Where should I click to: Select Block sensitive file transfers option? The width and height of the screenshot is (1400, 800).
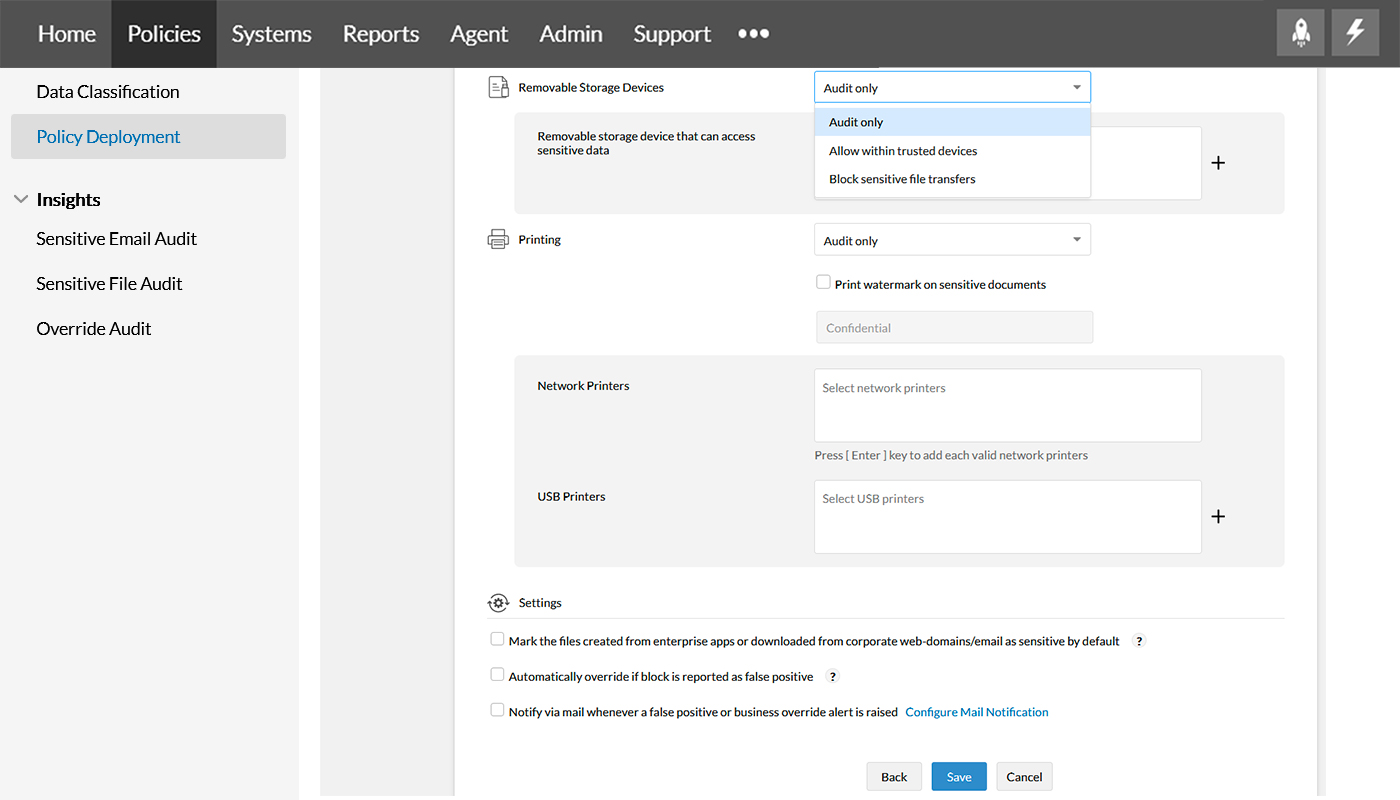[902, 179]
